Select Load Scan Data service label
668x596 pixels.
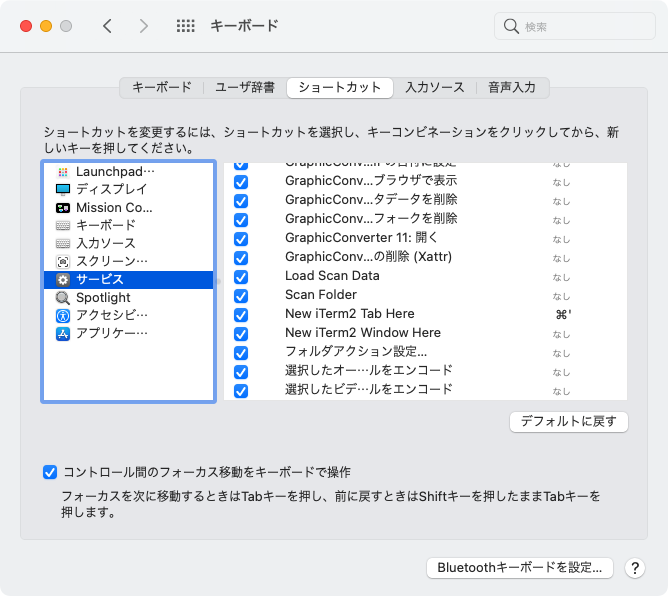pyautogui.click(x=332, y=276)
